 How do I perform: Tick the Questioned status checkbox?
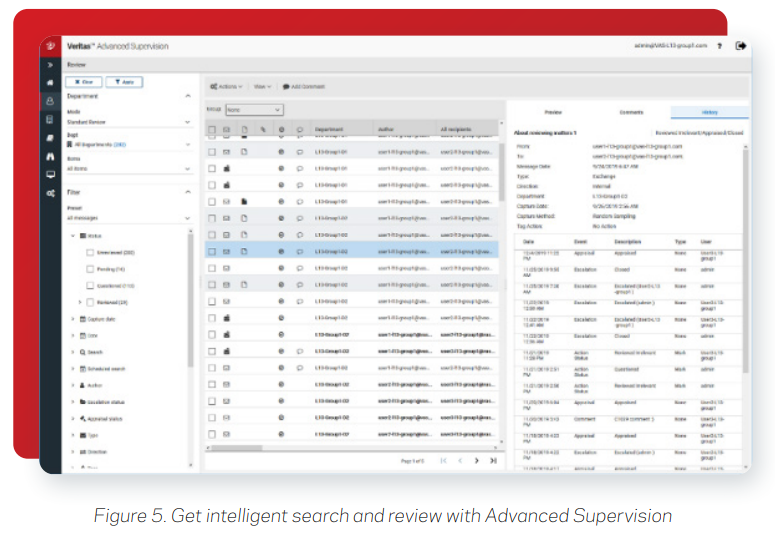[90, 286]
